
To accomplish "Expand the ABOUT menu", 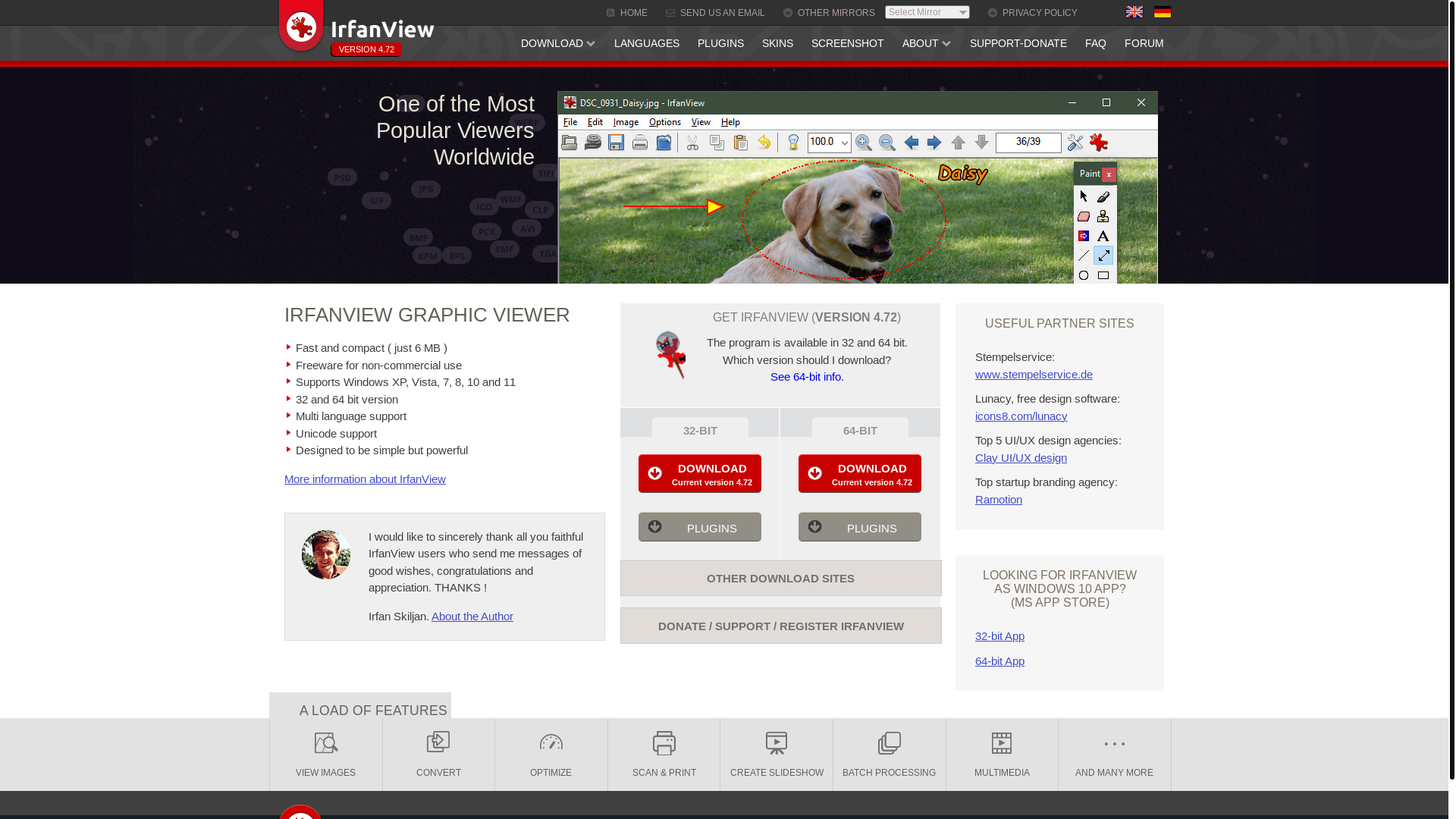I will tap(927, 43).
